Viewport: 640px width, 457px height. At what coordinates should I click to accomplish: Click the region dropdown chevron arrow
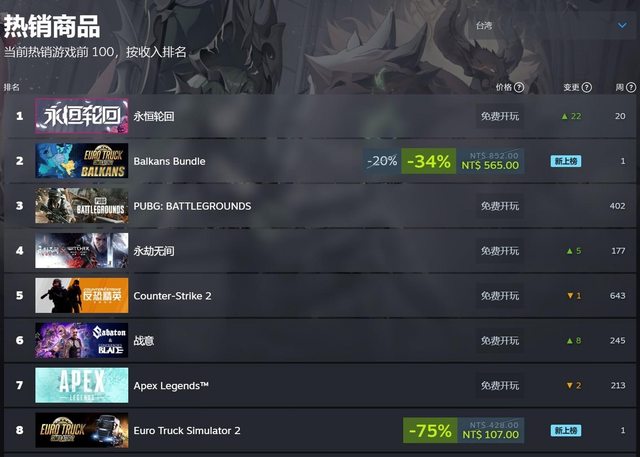tap(622, 25)
